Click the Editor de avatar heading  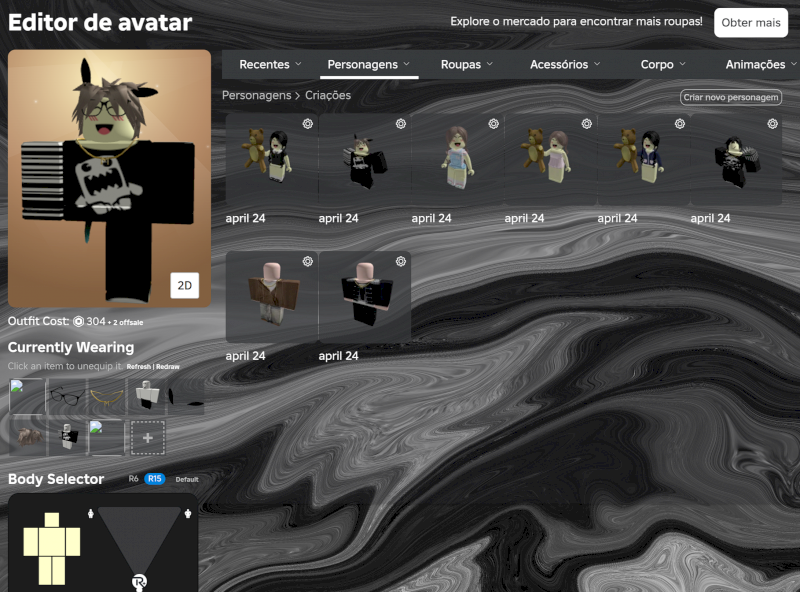100,22
